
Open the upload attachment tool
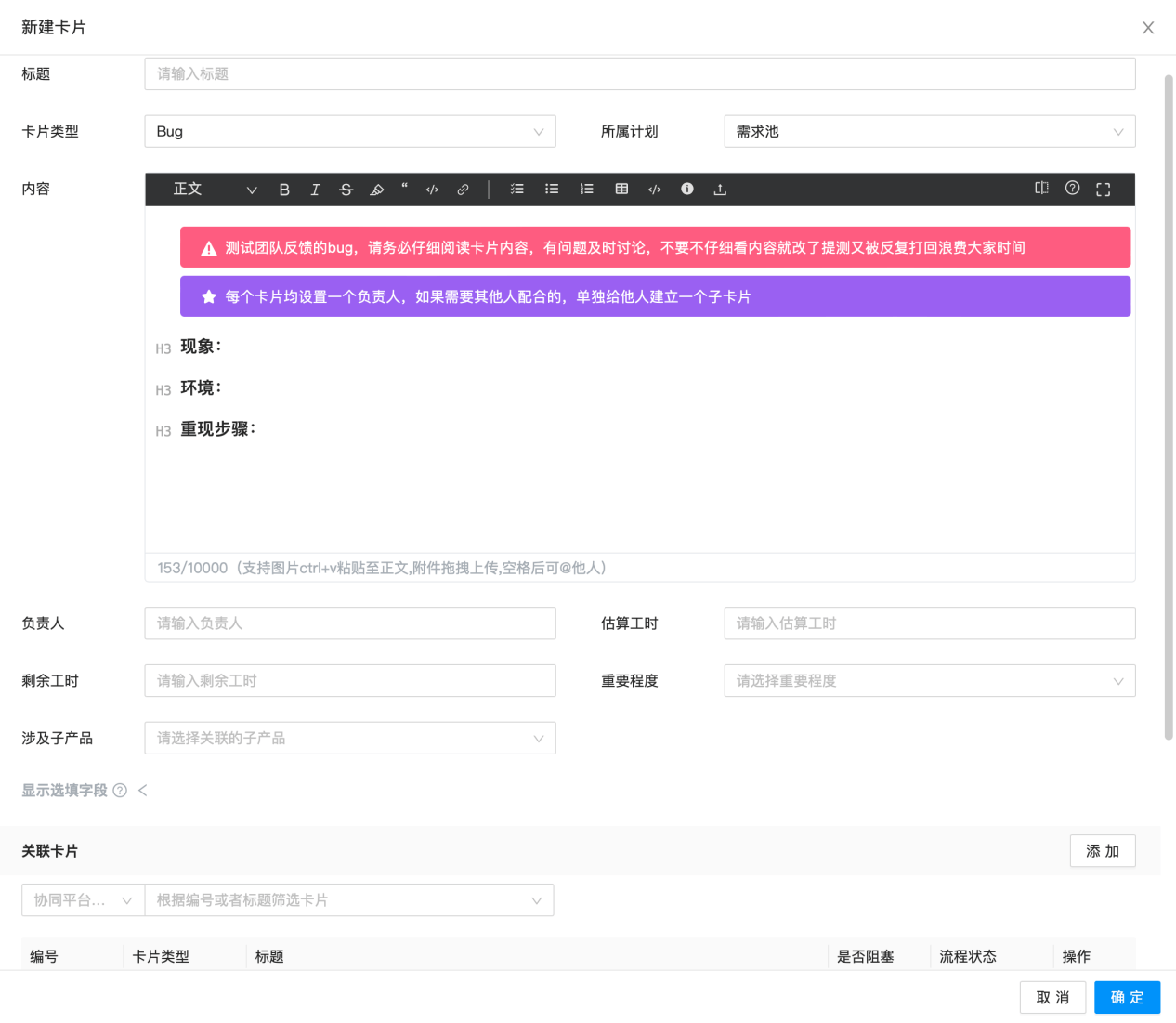[720, 190]
